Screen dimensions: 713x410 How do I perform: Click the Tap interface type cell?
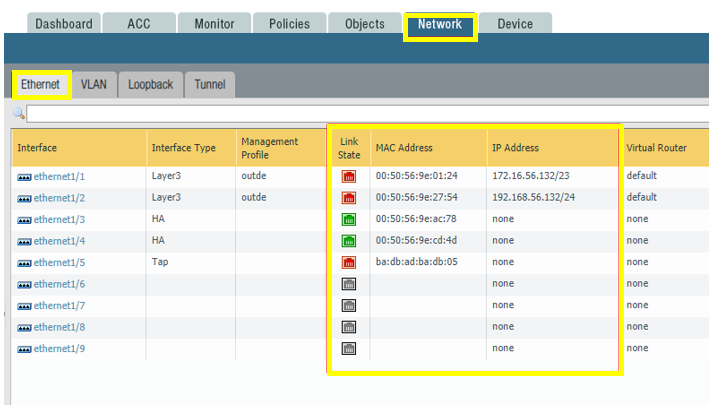coord(160,262)
